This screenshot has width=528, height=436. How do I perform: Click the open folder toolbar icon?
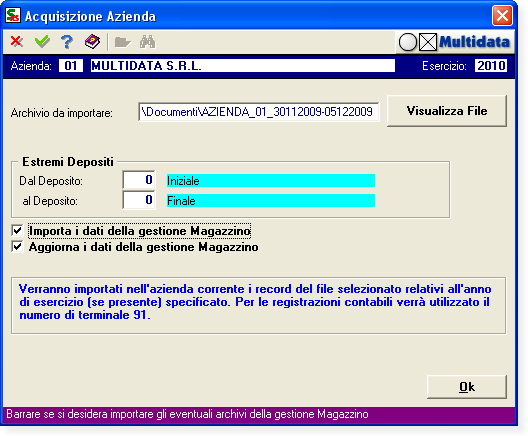click(122, 42)
